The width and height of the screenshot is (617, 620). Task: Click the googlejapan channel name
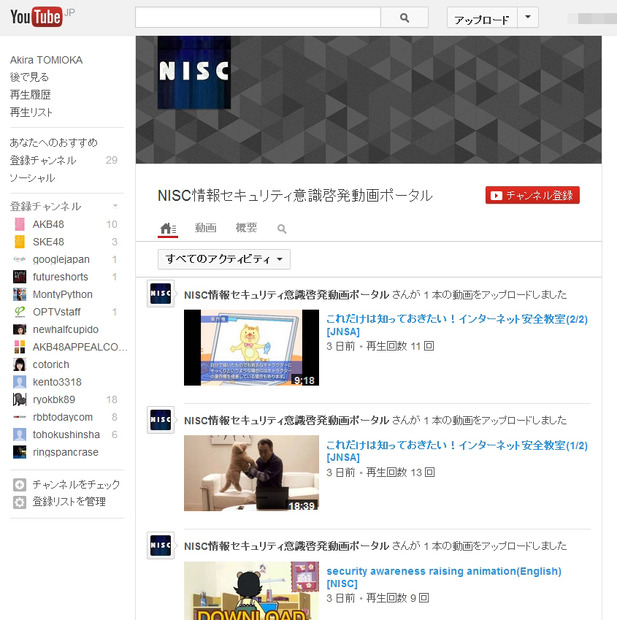click(61, 259)
